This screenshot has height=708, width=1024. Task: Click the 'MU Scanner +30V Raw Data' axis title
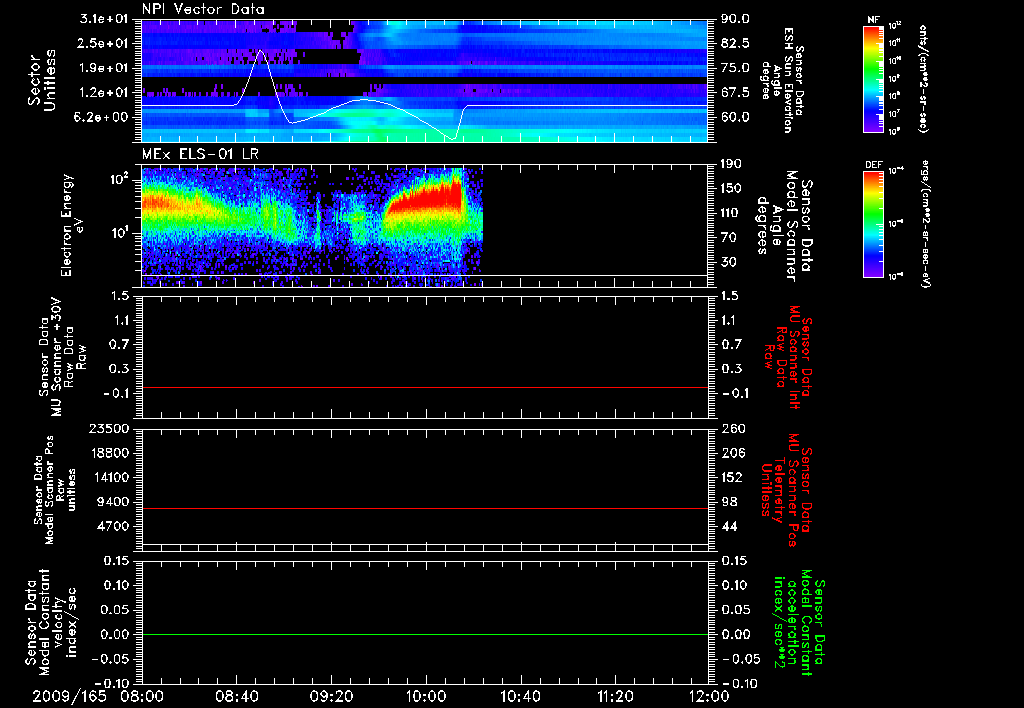point(61,357)
